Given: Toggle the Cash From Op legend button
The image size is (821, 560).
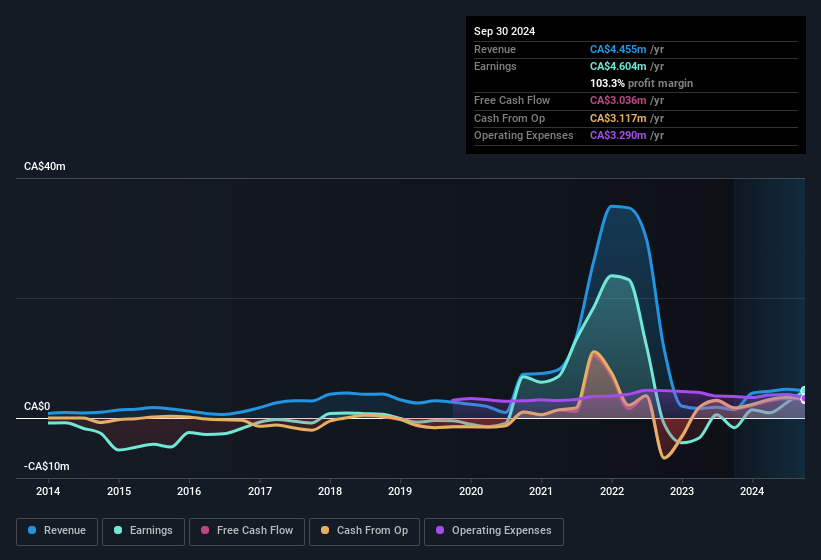Looking at the screenshot, I should tap(364, 531).
